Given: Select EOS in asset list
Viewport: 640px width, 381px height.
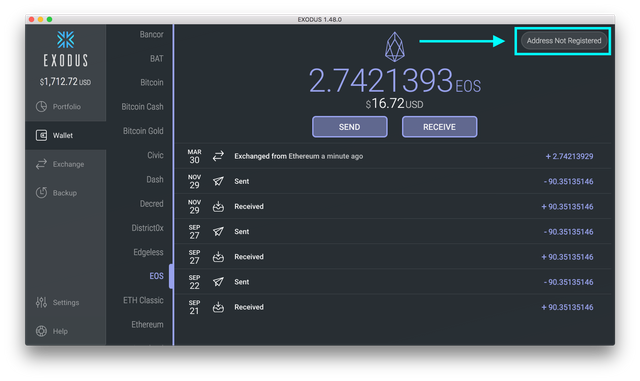Looking at the screenshot, I should [156, 276].
